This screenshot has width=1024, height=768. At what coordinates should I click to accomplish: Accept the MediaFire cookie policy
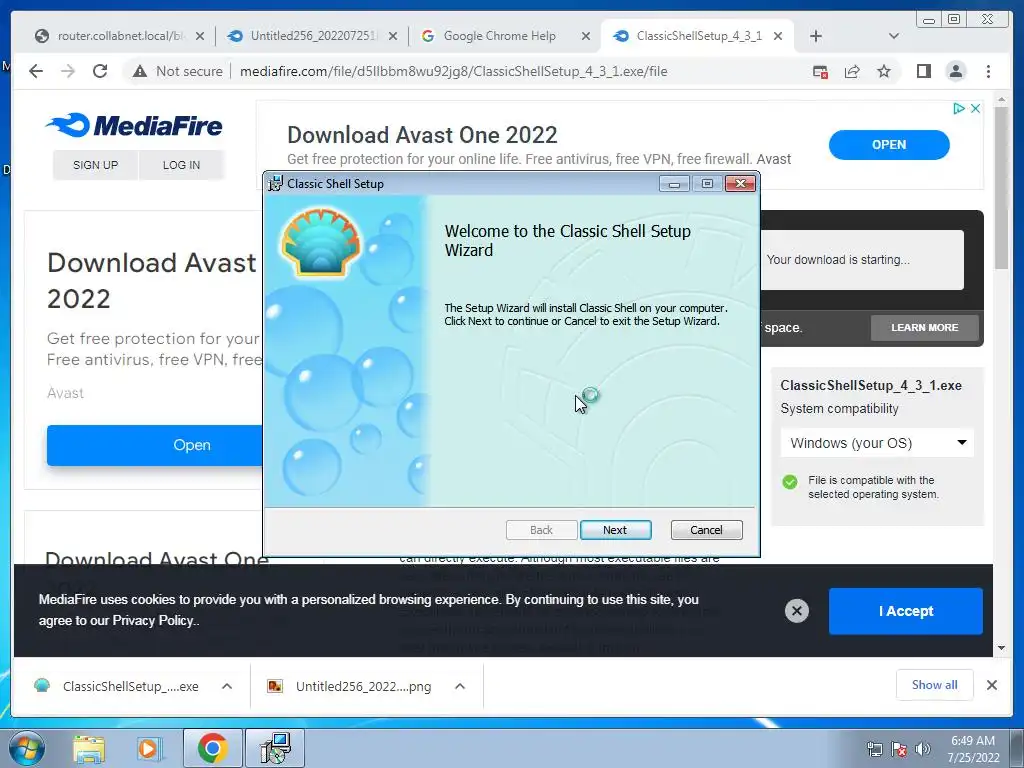905,611
